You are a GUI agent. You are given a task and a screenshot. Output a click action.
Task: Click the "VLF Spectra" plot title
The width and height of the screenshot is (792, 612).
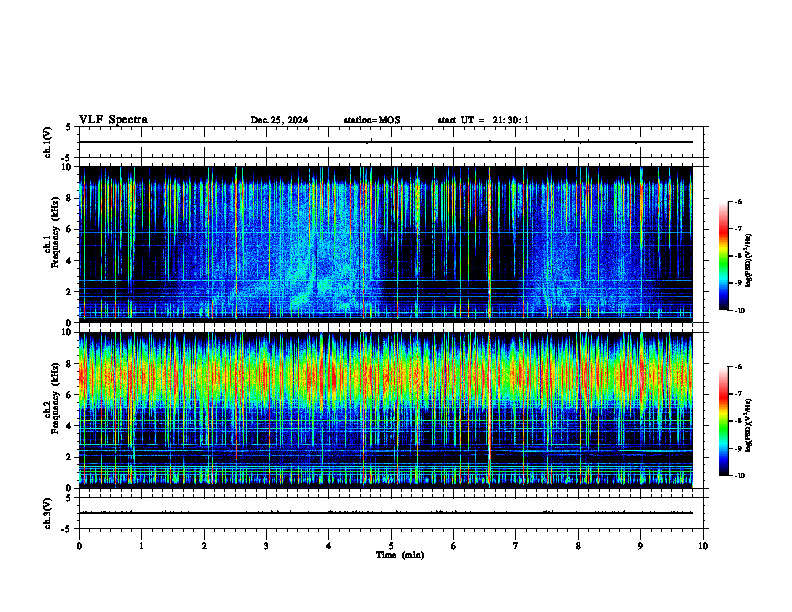pos(113,120)
